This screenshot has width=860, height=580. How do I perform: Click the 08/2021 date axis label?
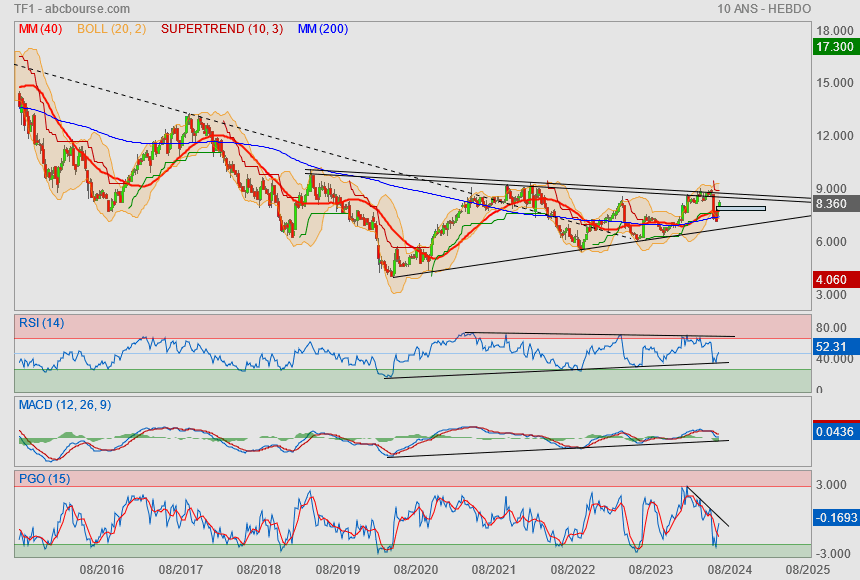pyautogui.click(x=494, y=570)
